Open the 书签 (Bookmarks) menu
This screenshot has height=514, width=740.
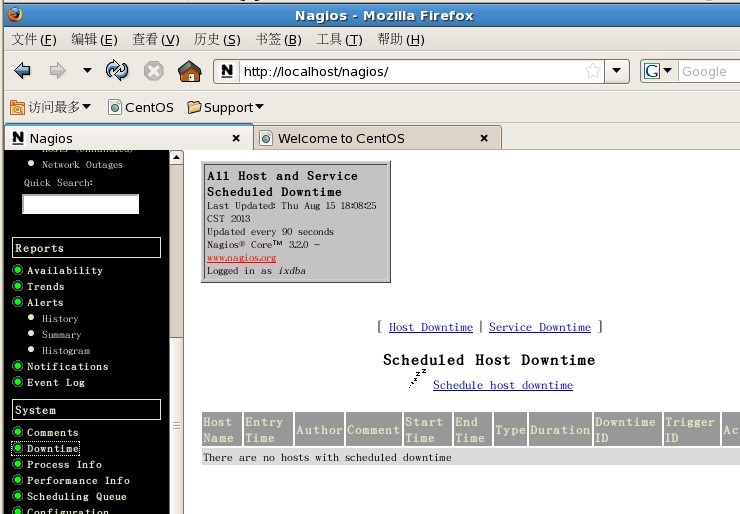click(278, 39)
